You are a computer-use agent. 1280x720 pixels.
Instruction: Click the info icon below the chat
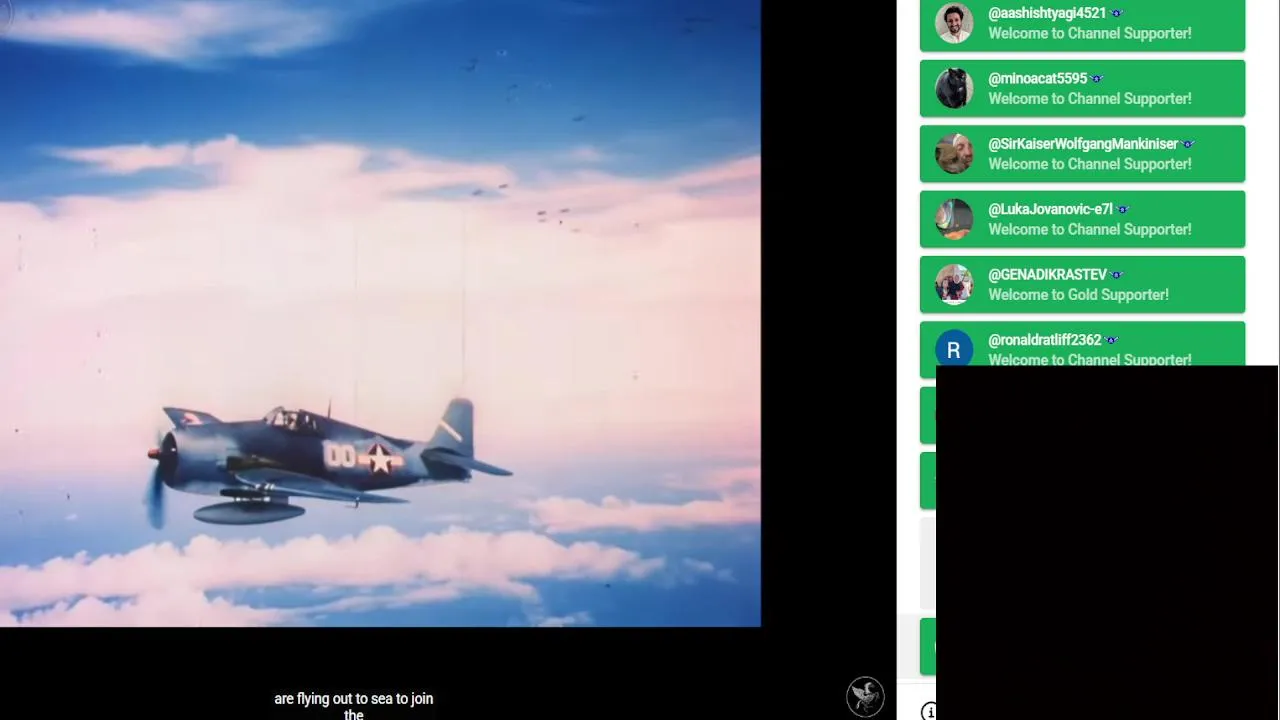pos(929,711)
